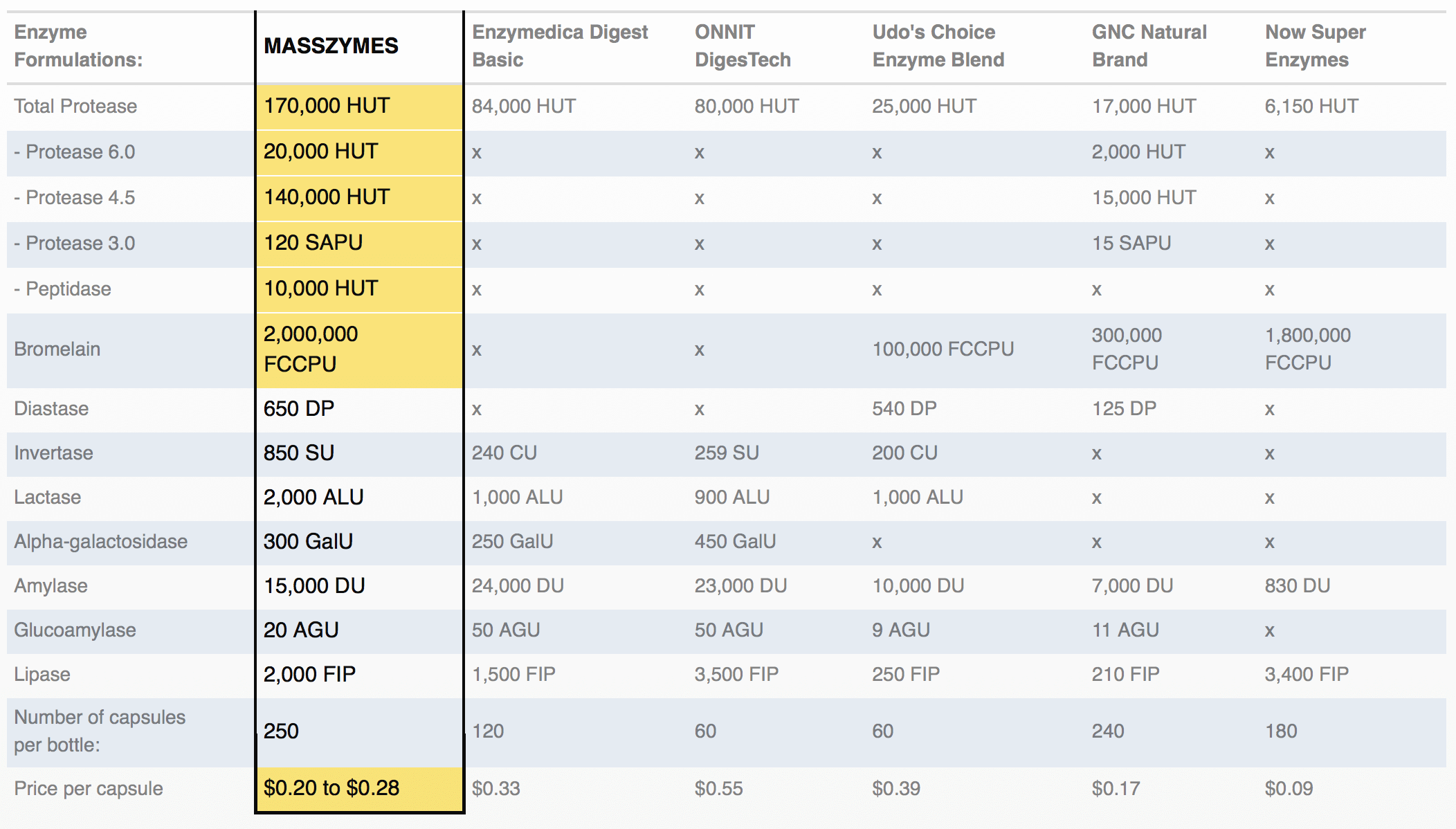Image resolution: width=1456 pixels, height=829 pixels.
Task: Click the Now Super Enzymes header
Action: [1315, 46]
